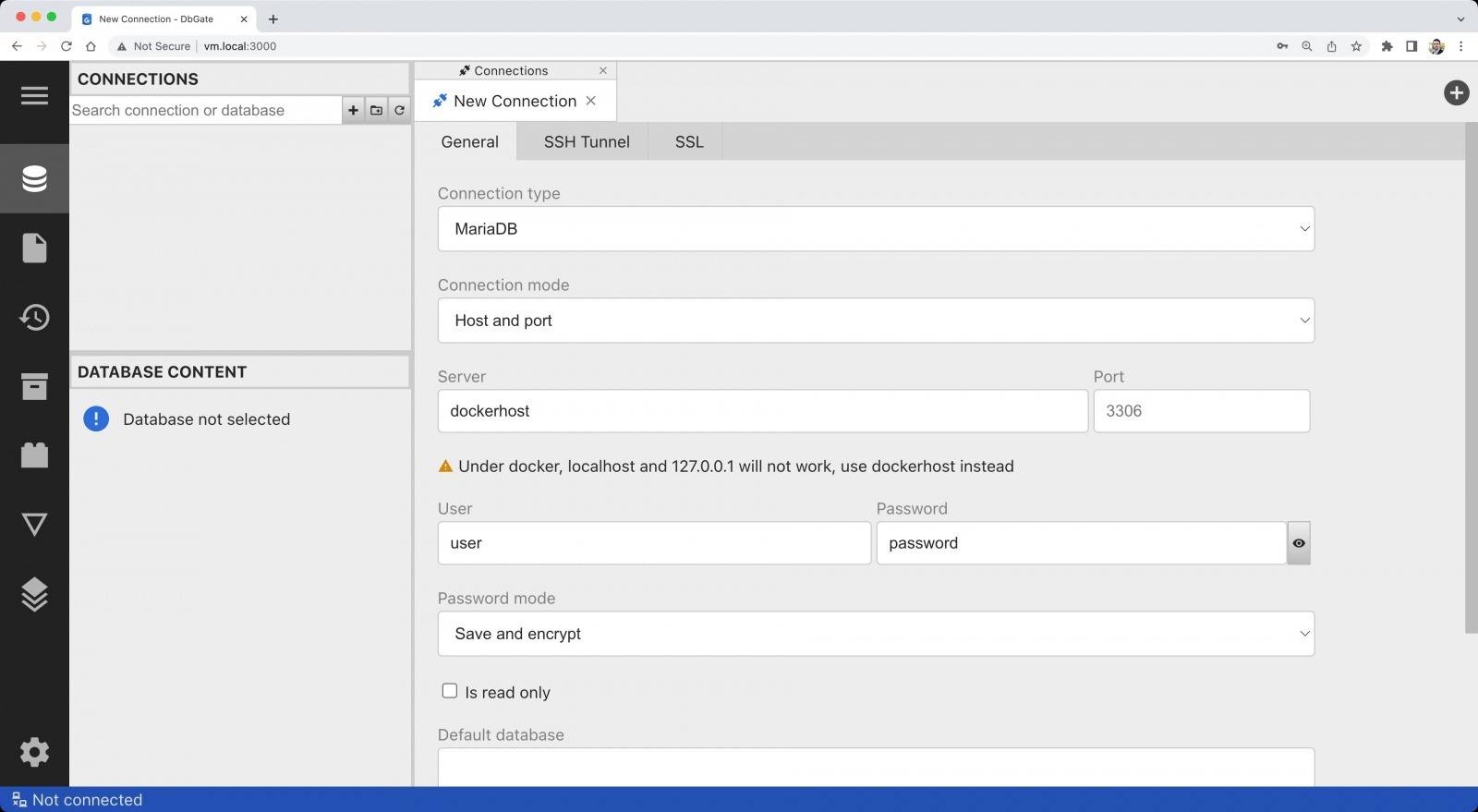Viewport: 1478px width, 812px height.
Task: Refresh connections list icon
Action: [x=399, y=110]
